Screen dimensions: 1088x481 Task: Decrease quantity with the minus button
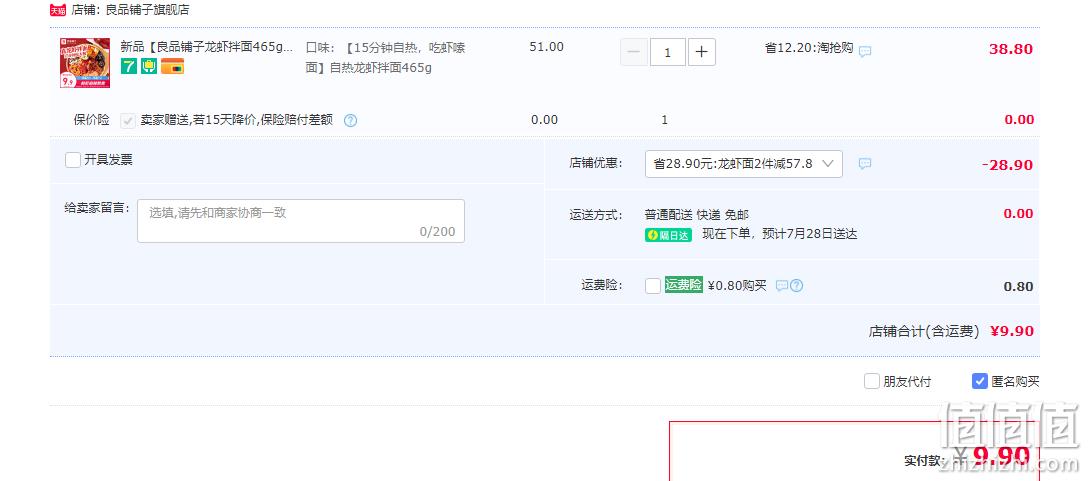tap(634, 52)
